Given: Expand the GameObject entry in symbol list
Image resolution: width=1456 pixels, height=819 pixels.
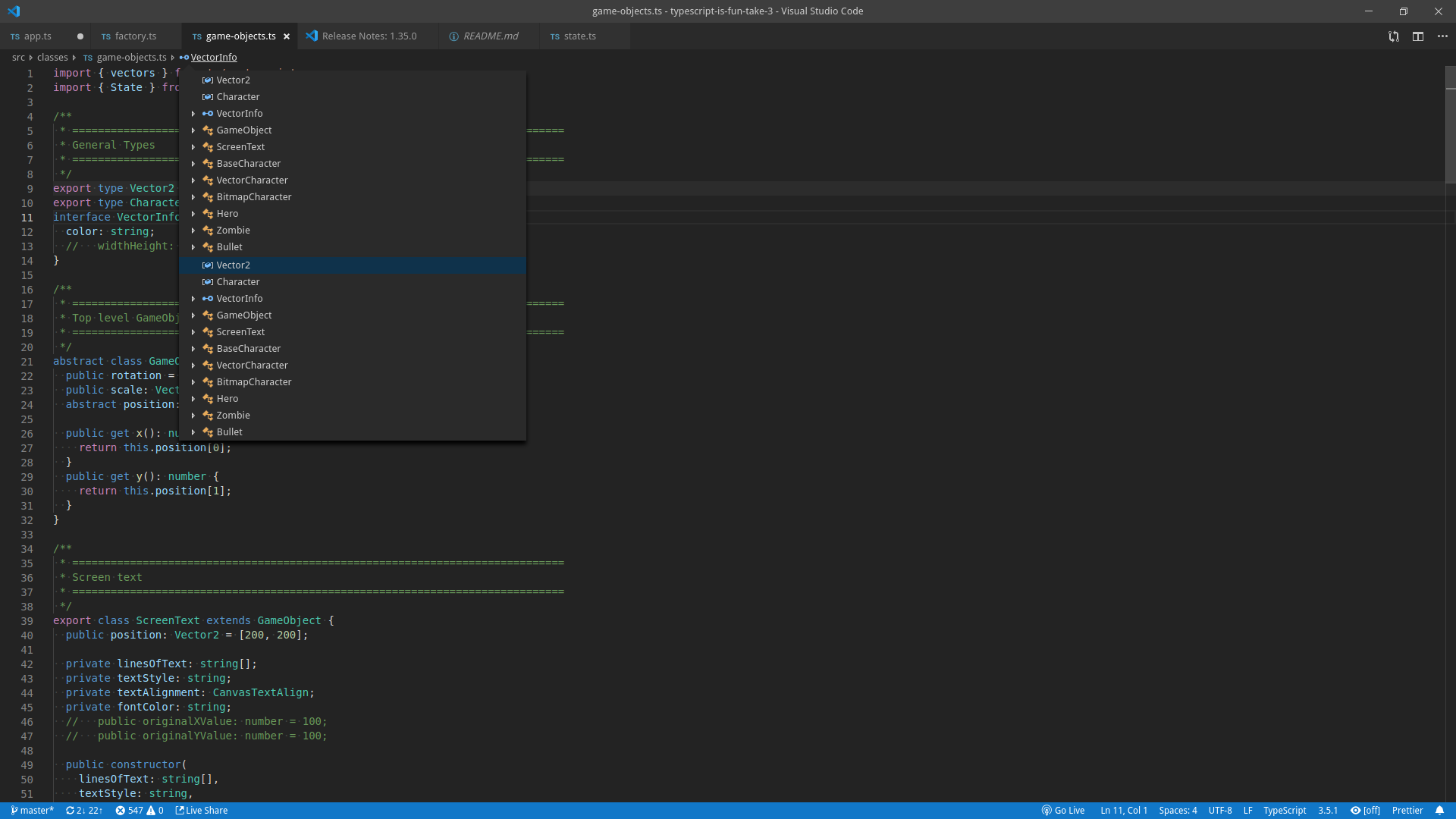Looking at the screenshot, I should 194,130.
